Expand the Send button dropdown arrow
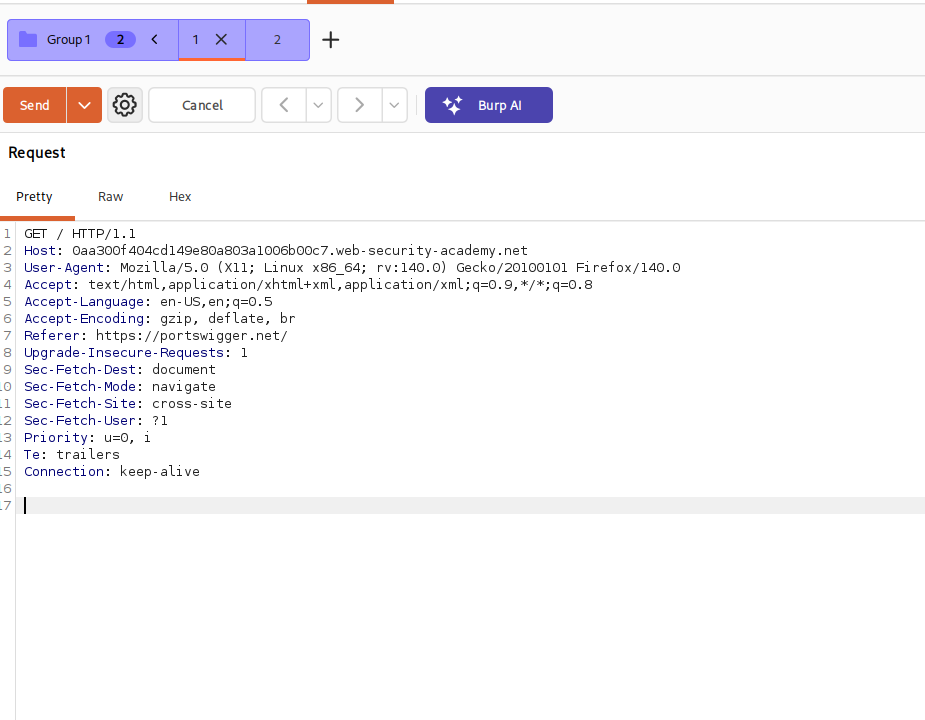925x720 pixels. pos(84,105)
